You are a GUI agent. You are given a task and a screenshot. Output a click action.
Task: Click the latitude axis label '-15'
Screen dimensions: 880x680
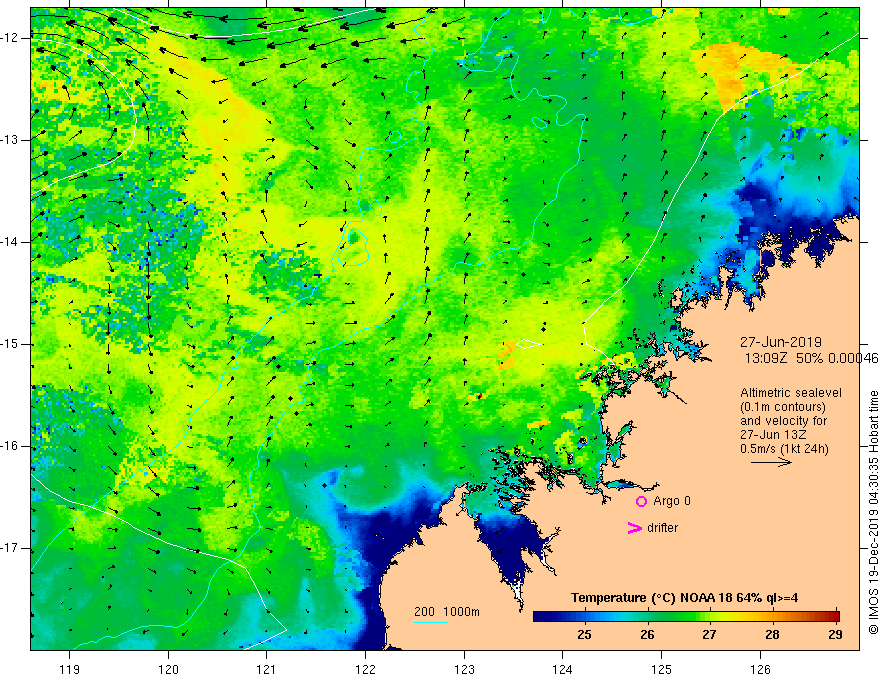[x=11, y=344]
